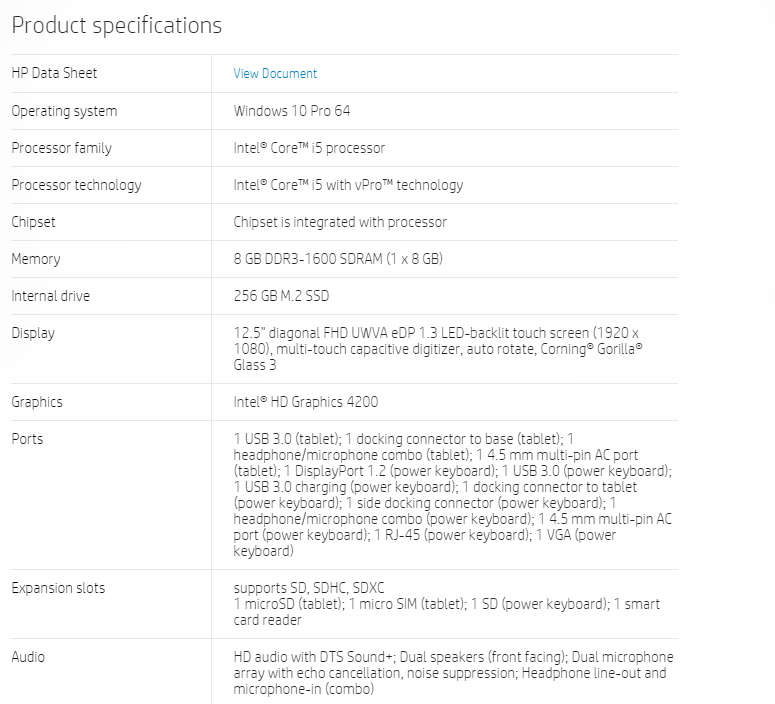Click the Intel HD Graphics 4200 value
This screenshot has width=775, height=704.
305,402
